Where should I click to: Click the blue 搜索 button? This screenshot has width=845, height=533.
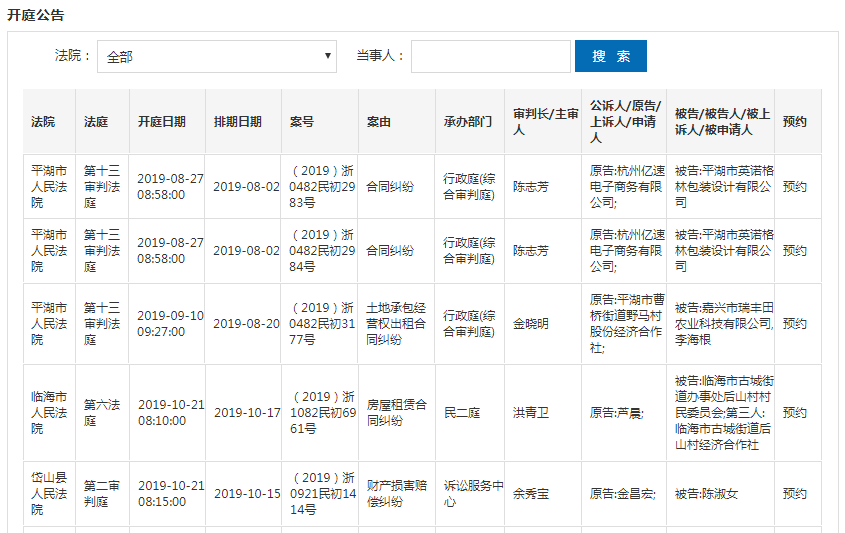tap(611, 56)
